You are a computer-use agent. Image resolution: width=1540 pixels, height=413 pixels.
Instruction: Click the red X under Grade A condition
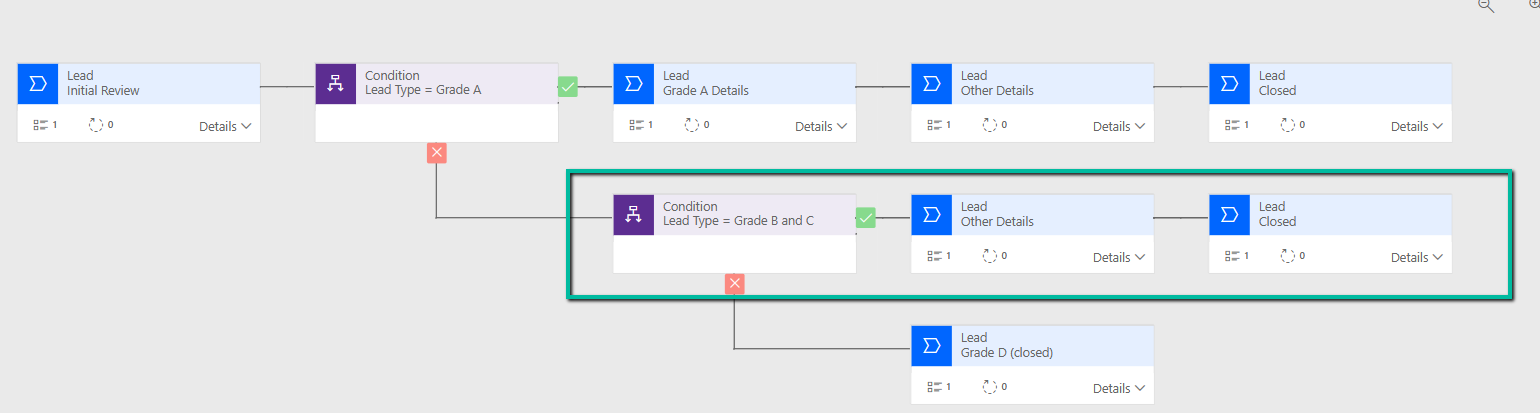coord(436,152)
